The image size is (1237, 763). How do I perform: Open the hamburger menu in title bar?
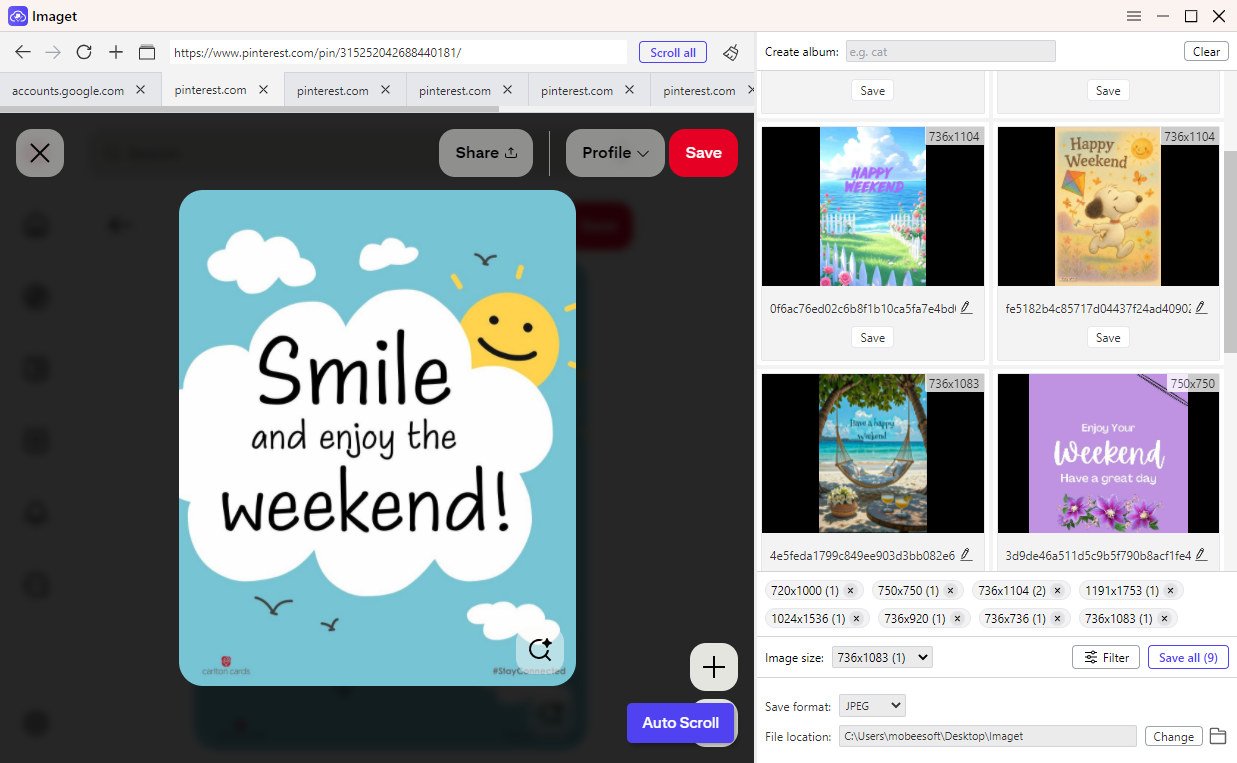click(1133, 16)
